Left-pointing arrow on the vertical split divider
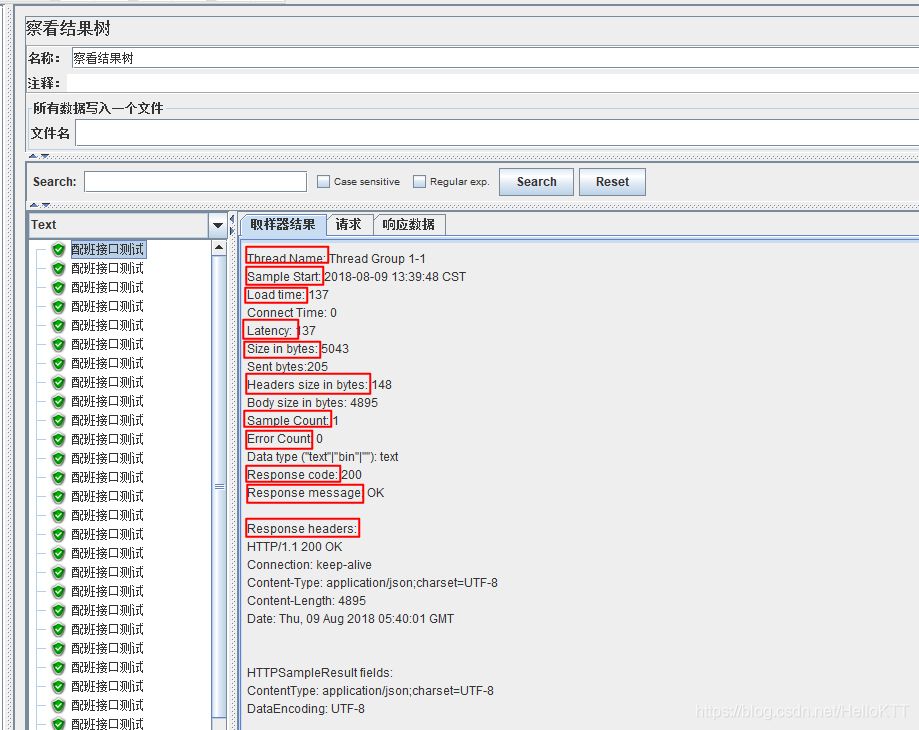Screen dimensions: 919x730 (x=232, y=219)
